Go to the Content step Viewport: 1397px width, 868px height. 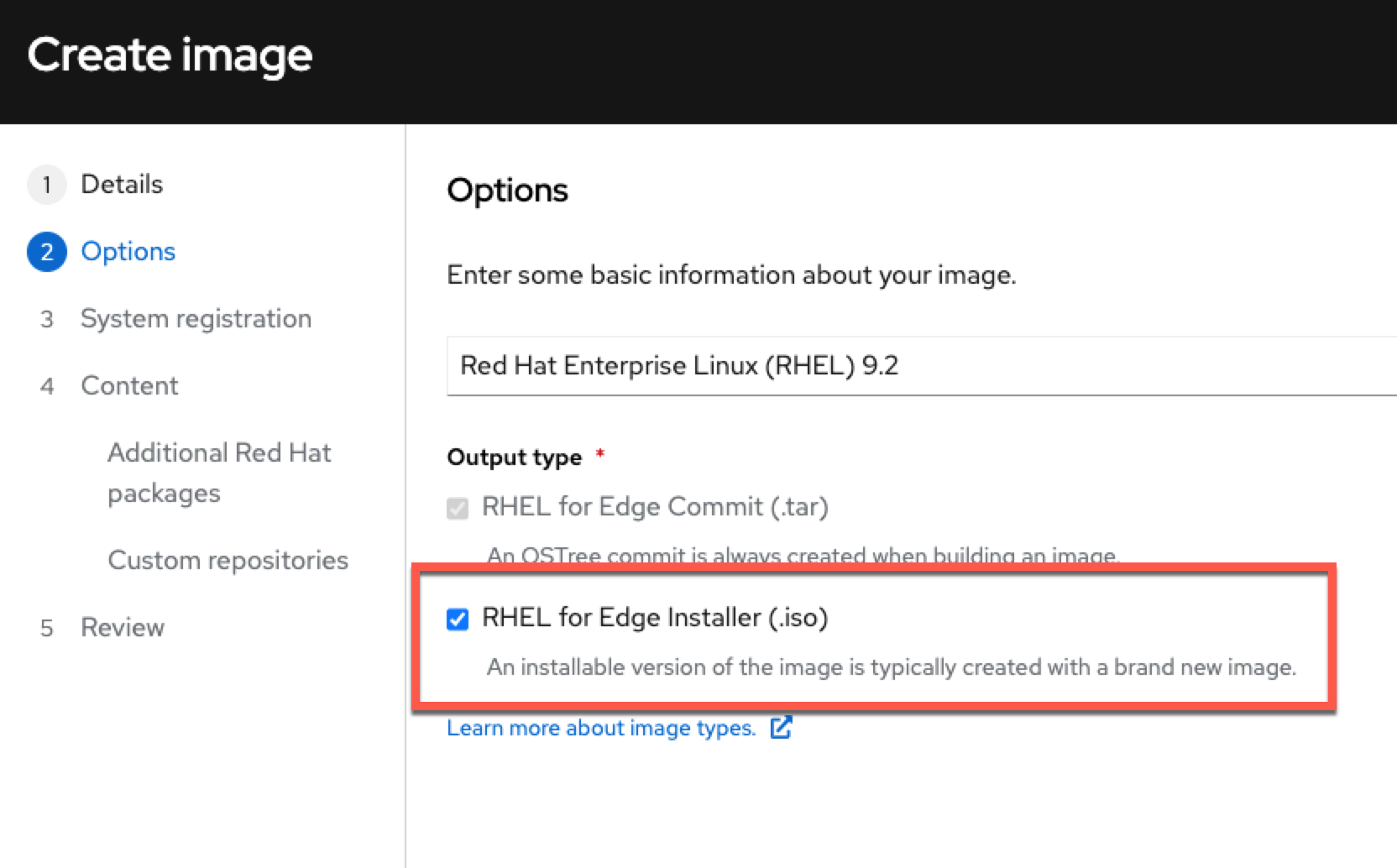pyautogui.click(x=129, y=385)
